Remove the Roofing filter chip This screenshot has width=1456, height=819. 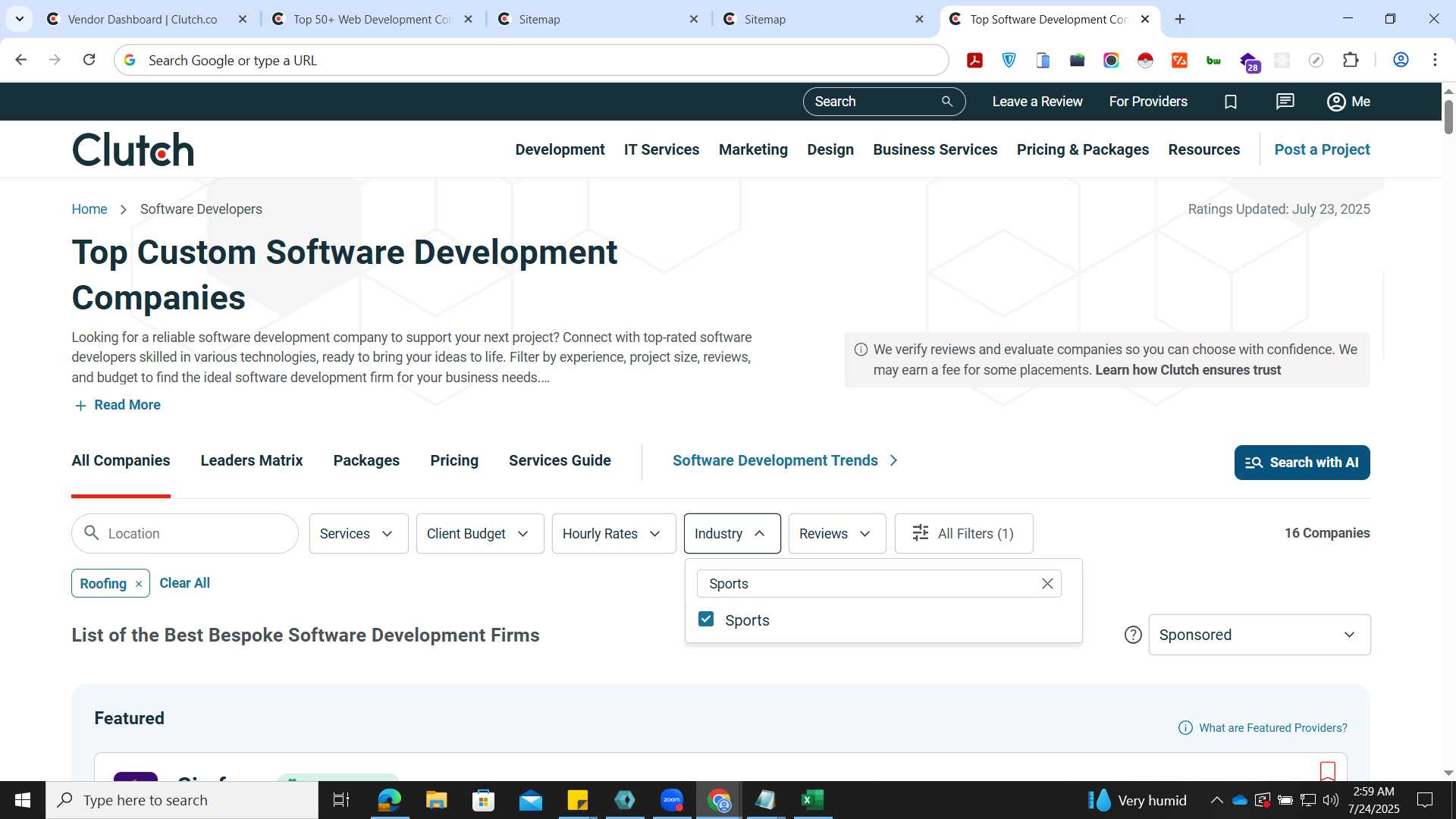[138, 584]
